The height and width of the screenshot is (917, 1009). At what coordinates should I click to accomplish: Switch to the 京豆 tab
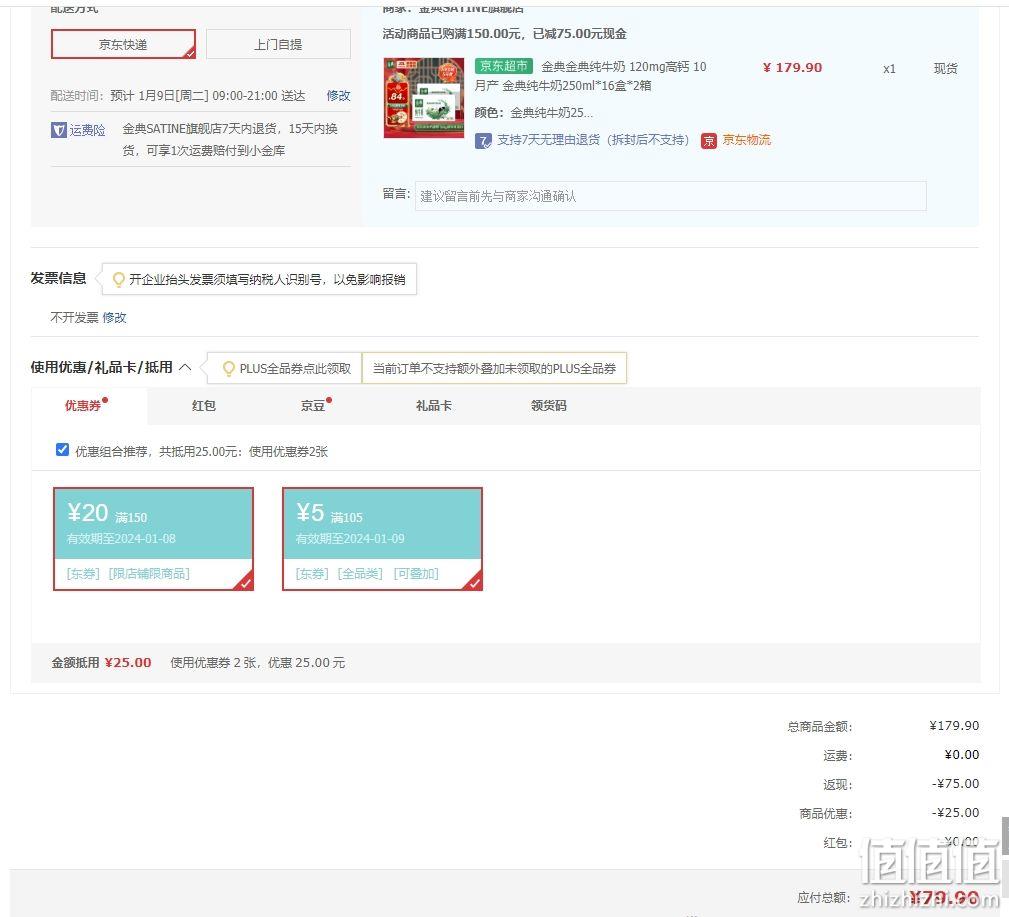(x=313, y=405)
